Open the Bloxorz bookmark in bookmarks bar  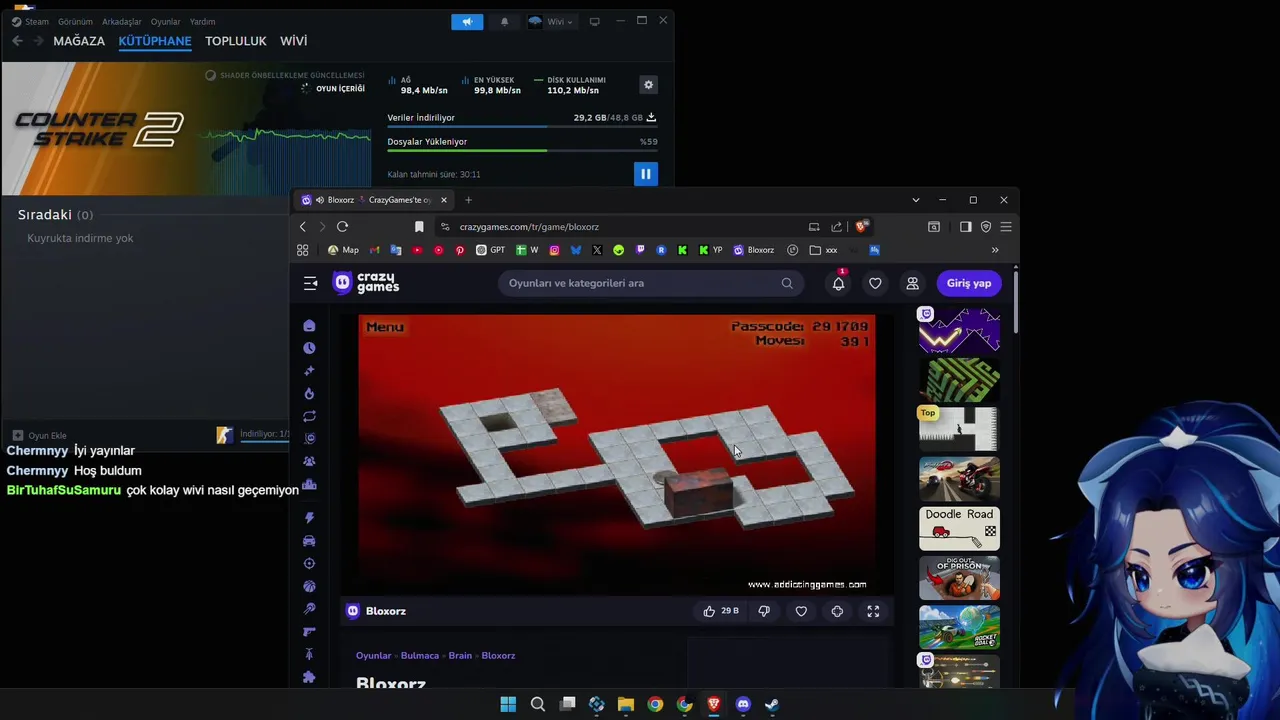pyautogui.click(x=754, y=250)
